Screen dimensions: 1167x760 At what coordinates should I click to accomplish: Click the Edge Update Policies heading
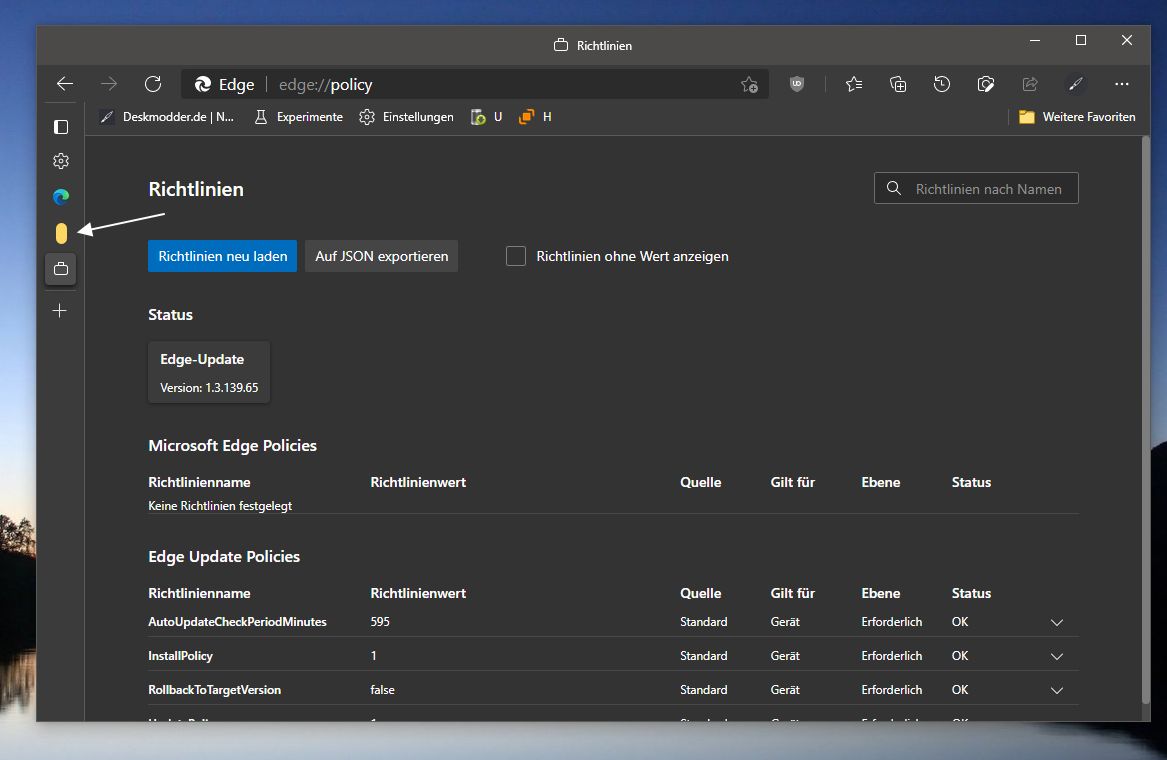[224, 556]
